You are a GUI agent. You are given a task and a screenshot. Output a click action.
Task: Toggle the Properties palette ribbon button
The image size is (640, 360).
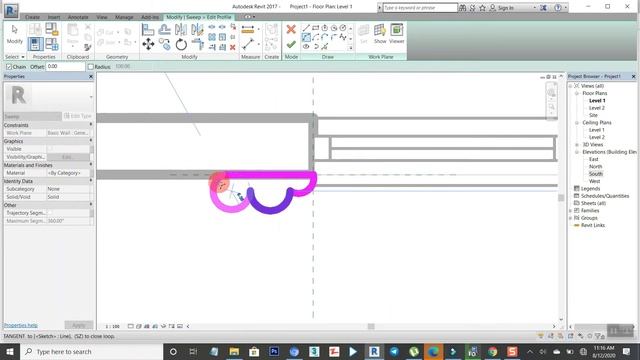coord(35,44)
